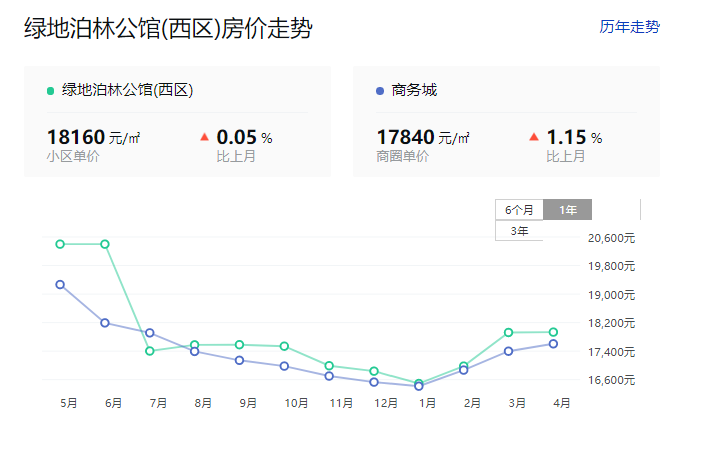Click green legend dot for 绿地泊林公馆(西区)

51,91
